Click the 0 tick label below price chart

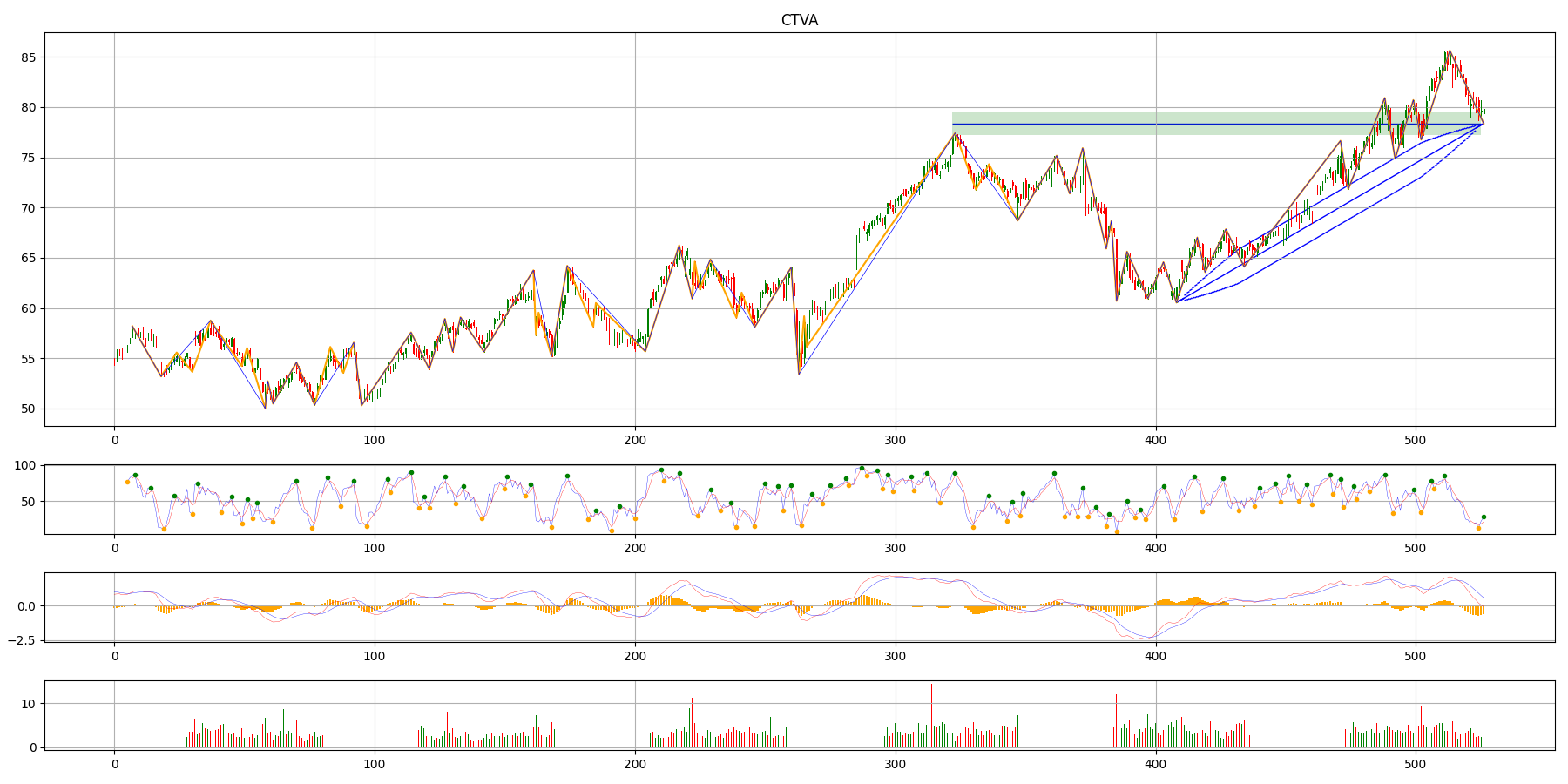point(114,442)
